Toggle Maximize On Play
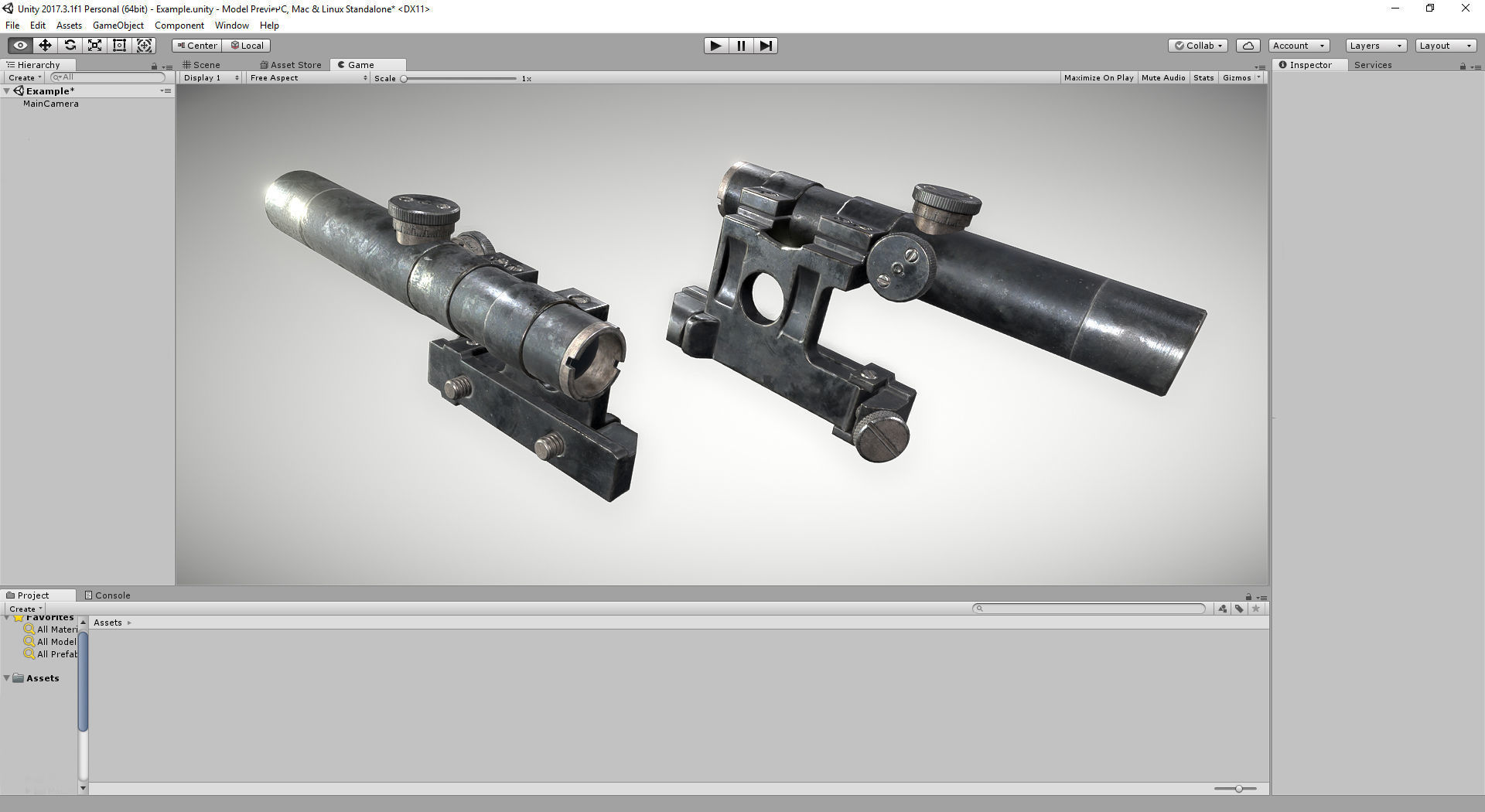Image resolution: width=1485 pixels, height=812 pixels. click(1098, 78)
